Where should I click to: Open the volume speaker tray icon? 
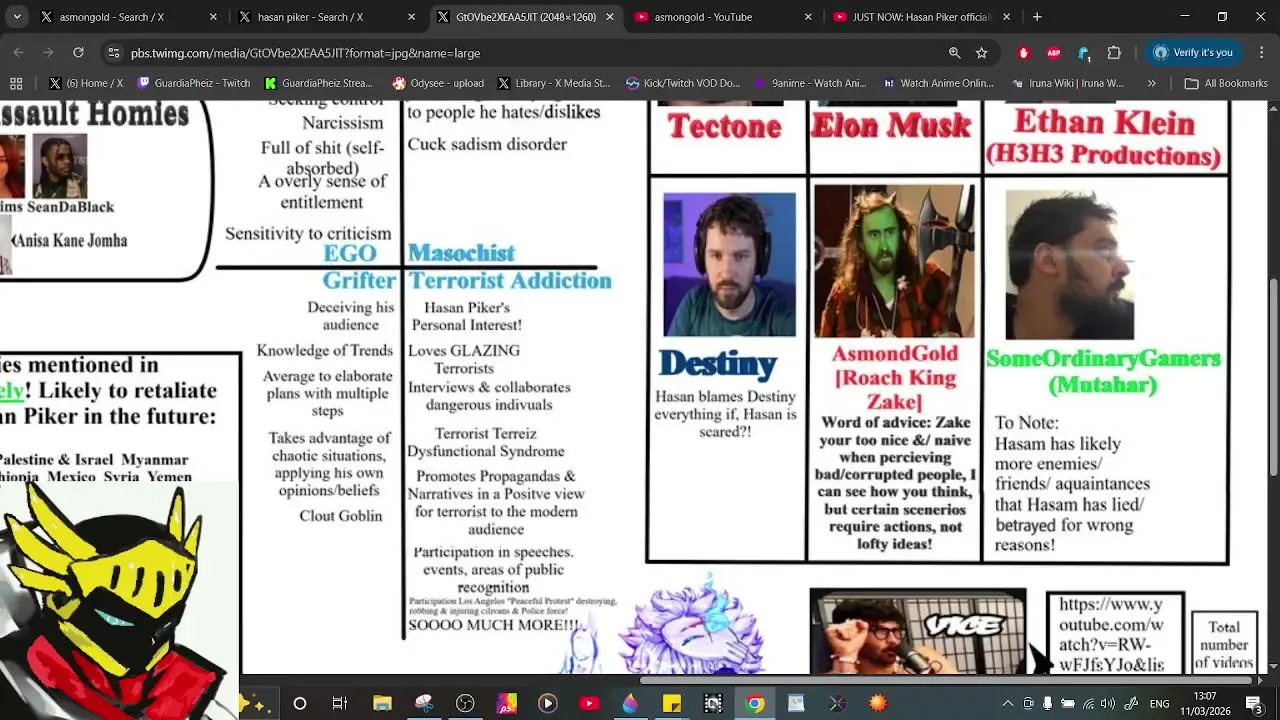point(1108,703)
